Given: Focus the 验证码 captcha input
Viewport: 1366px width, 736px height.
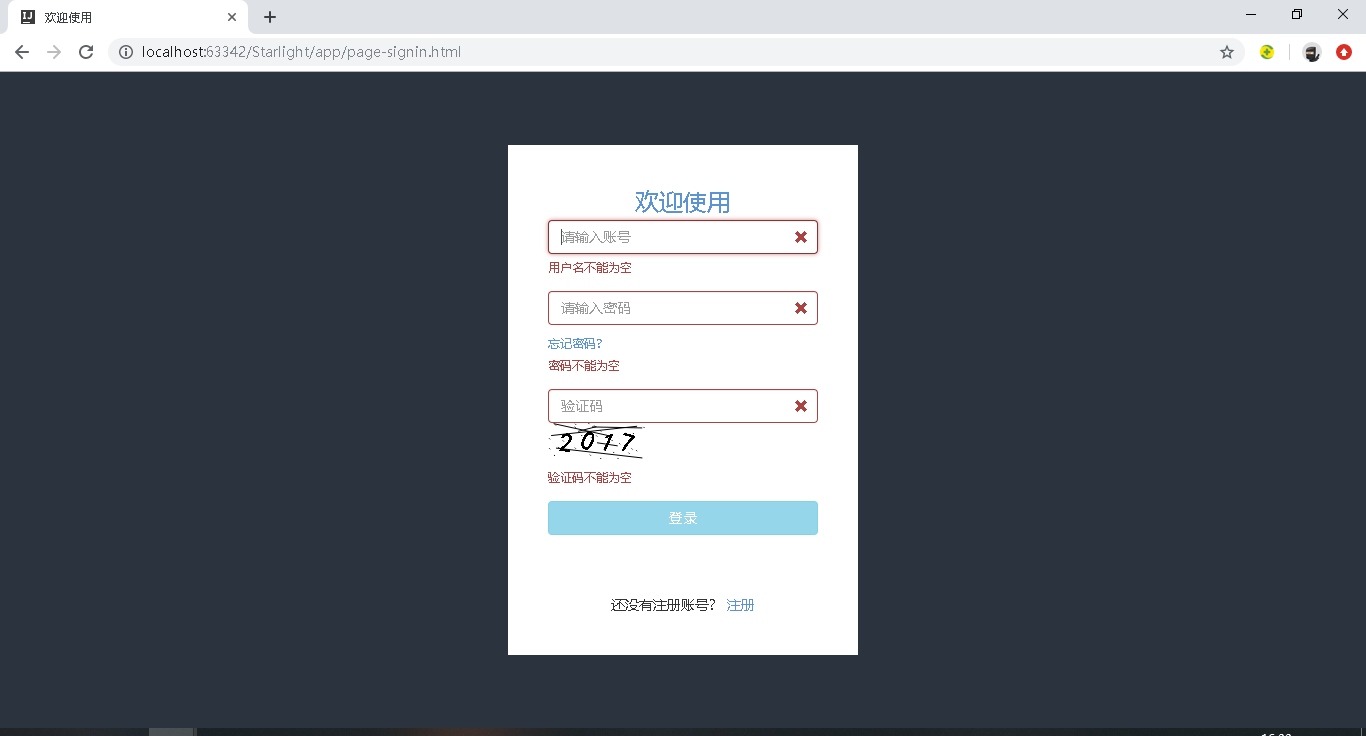Looking at the screenshot, I should point(683,406).
